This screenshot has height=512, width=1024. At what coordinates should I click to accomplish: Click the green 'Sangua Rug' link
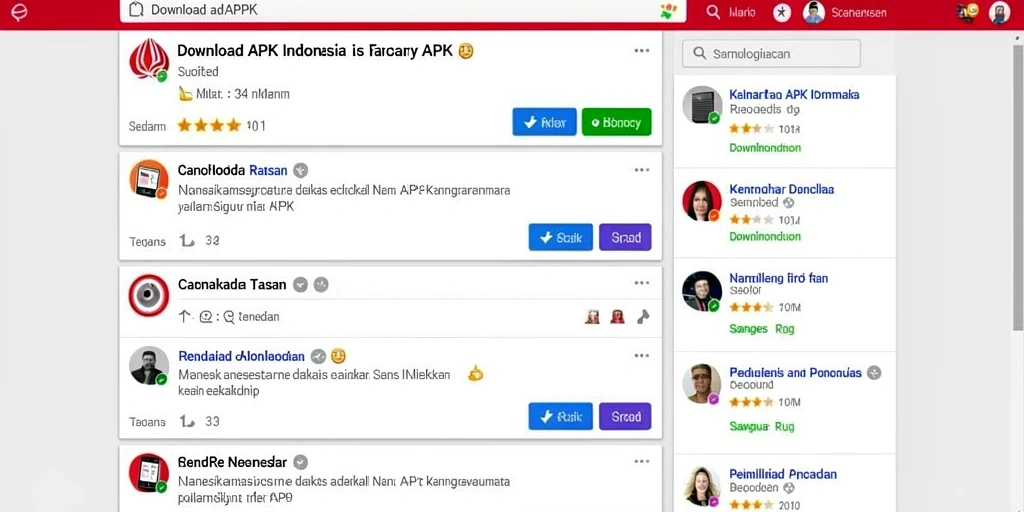761,426
